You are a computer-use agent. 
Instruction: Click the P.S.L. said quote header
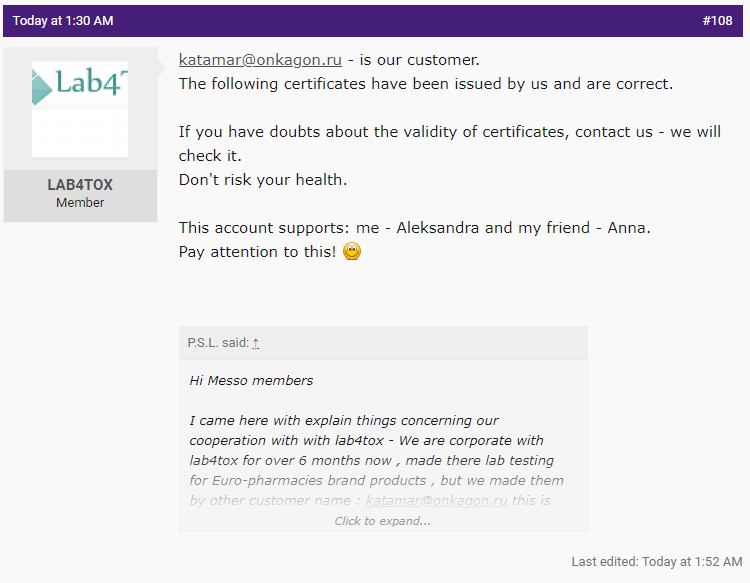click(218, 343)
